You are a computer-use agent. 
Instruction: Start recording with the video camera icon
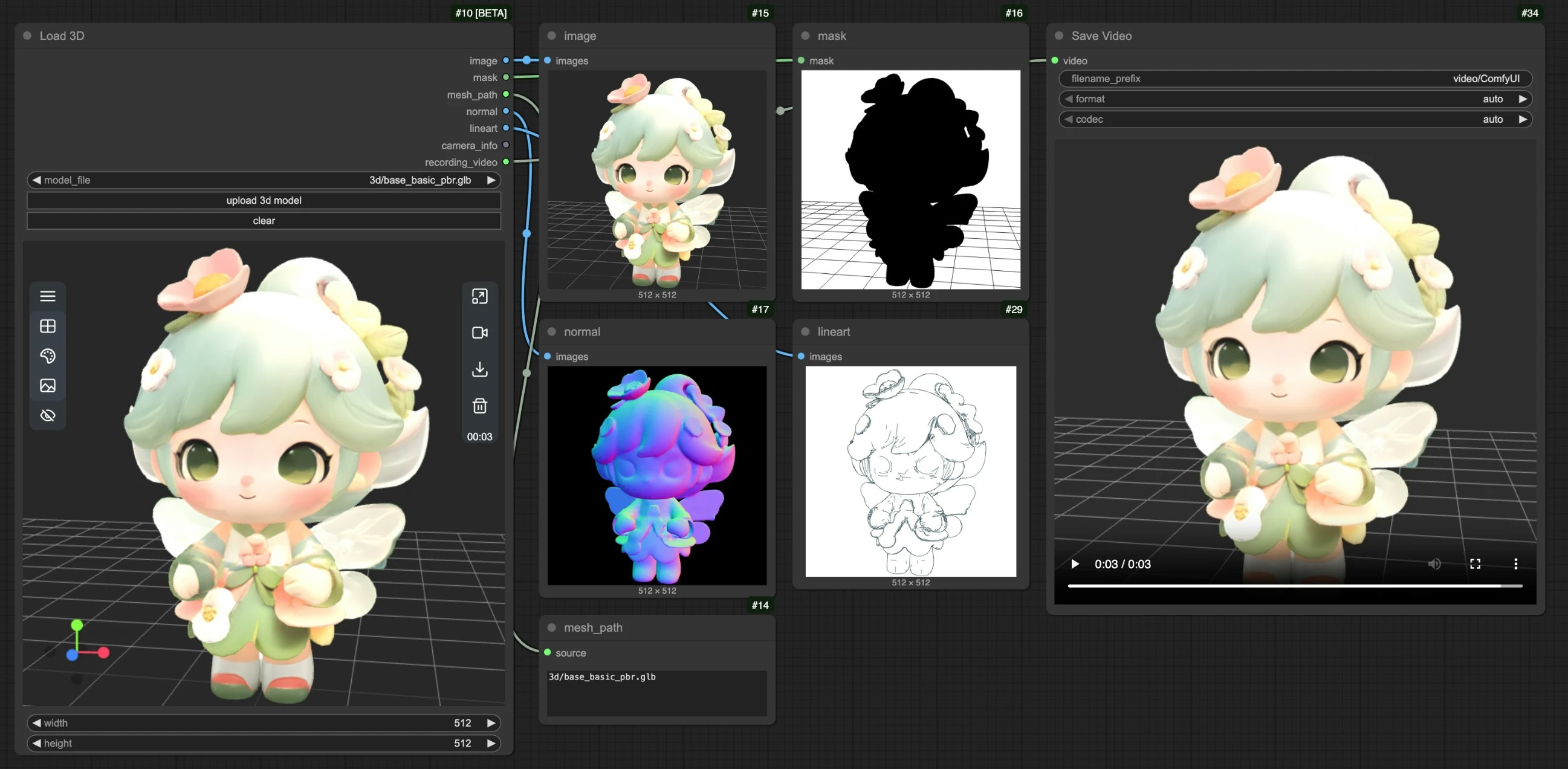click(x=480, y=333)
